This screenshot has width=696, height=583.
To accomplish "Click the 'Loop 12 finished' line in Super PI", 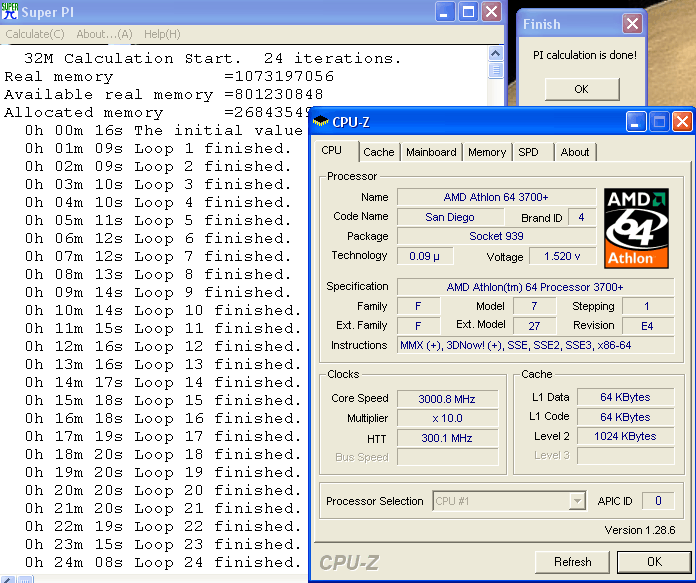I will pos(163,346).
